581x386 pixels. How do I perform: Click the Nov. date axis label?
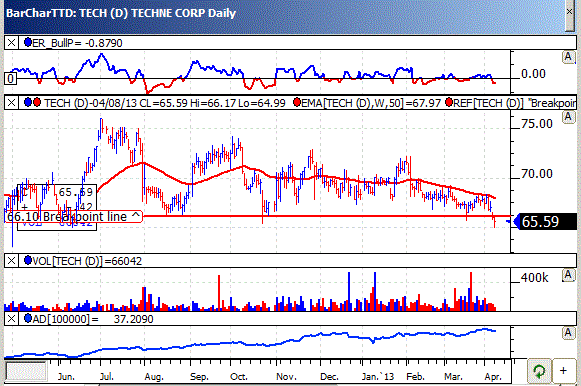click(286, 377)
